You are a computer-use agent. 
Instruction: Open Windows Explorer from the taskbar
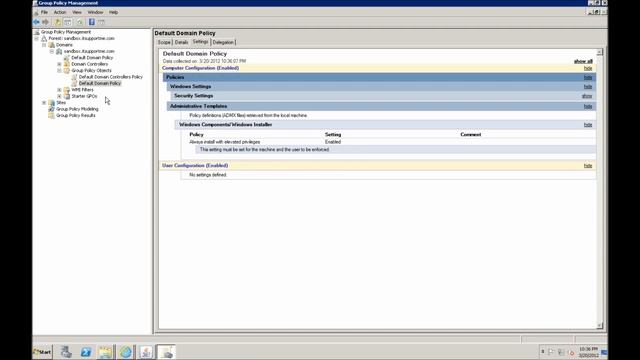click(106, 352)
